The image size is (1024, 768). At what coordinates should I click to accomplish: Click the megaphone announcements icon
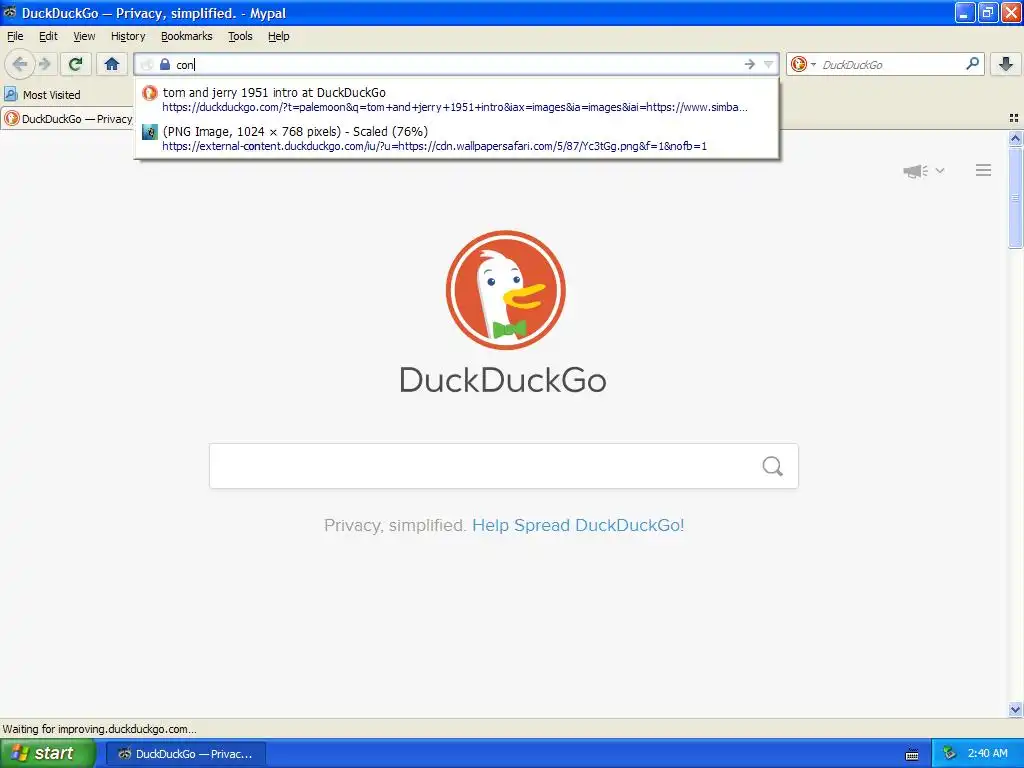point(916,171)
